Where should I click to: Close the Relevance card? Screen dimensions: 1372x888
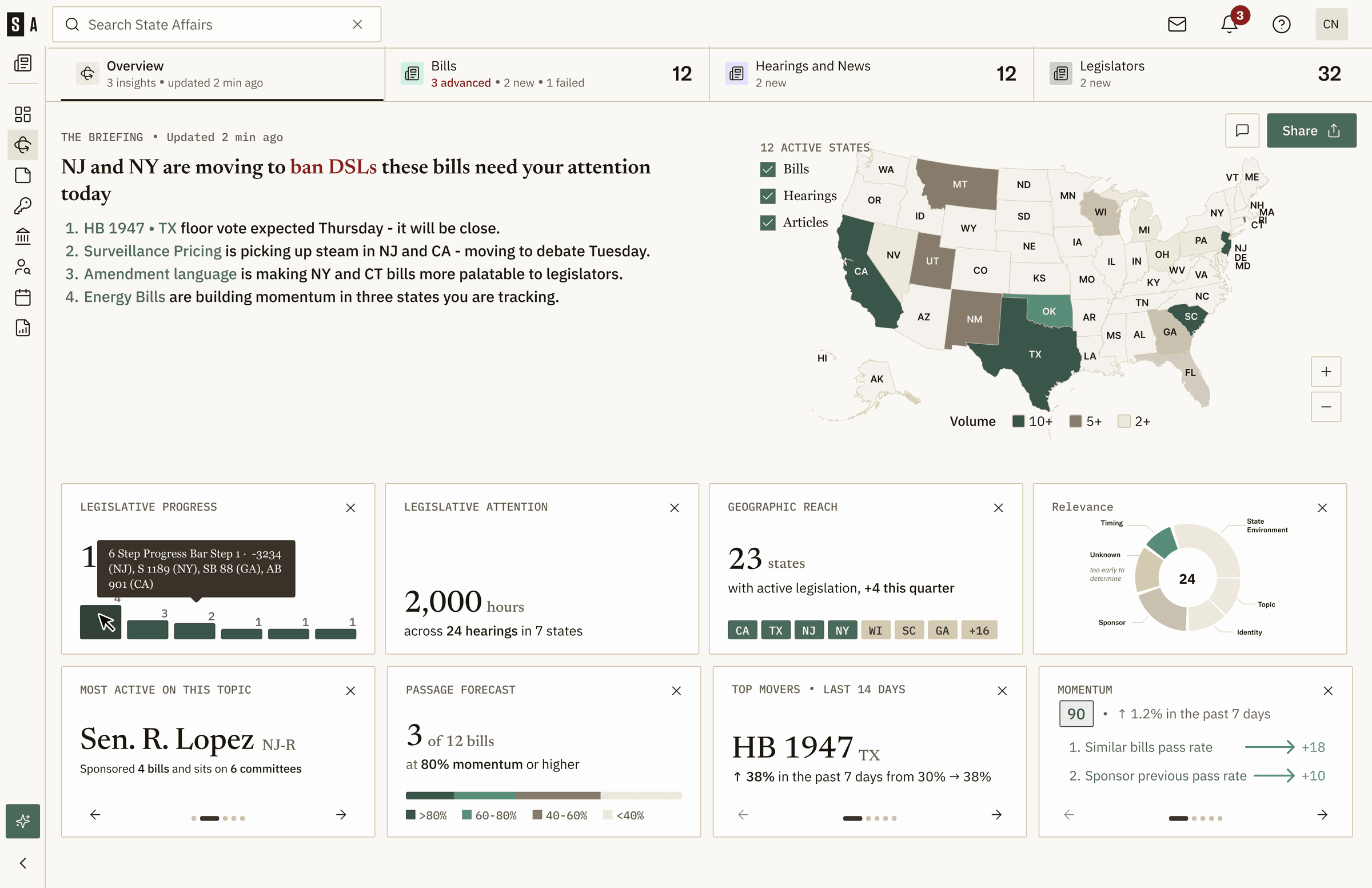click(1322, 507)
